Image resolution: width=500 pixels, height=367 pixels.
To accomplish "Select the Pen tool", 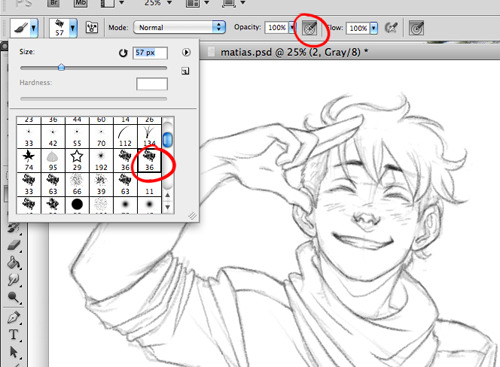I will coord(13,317).
